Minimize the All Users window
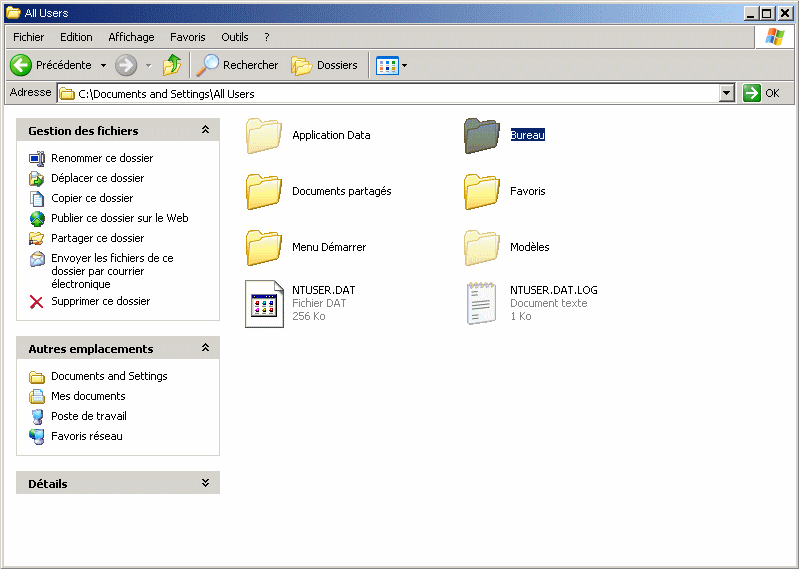The height and width of the screenshot is (569, 799). tap(750, 13)
